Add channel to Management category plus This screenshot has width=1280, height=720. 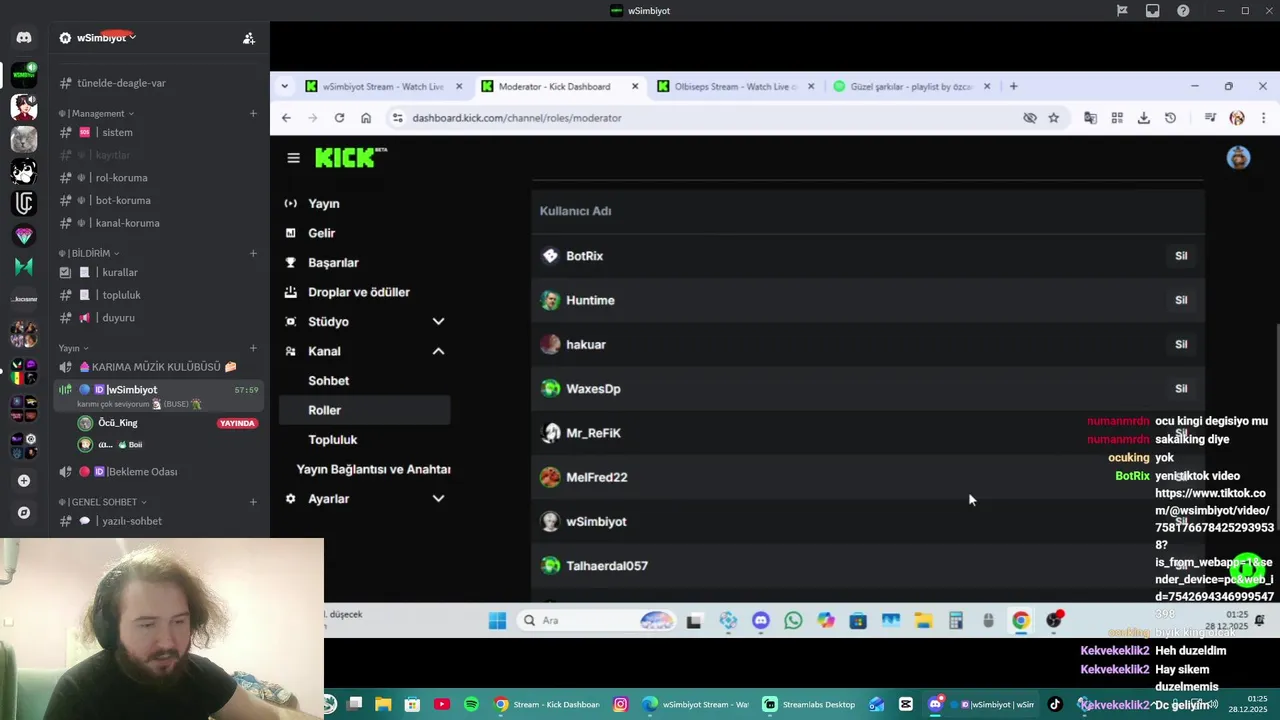253,113
